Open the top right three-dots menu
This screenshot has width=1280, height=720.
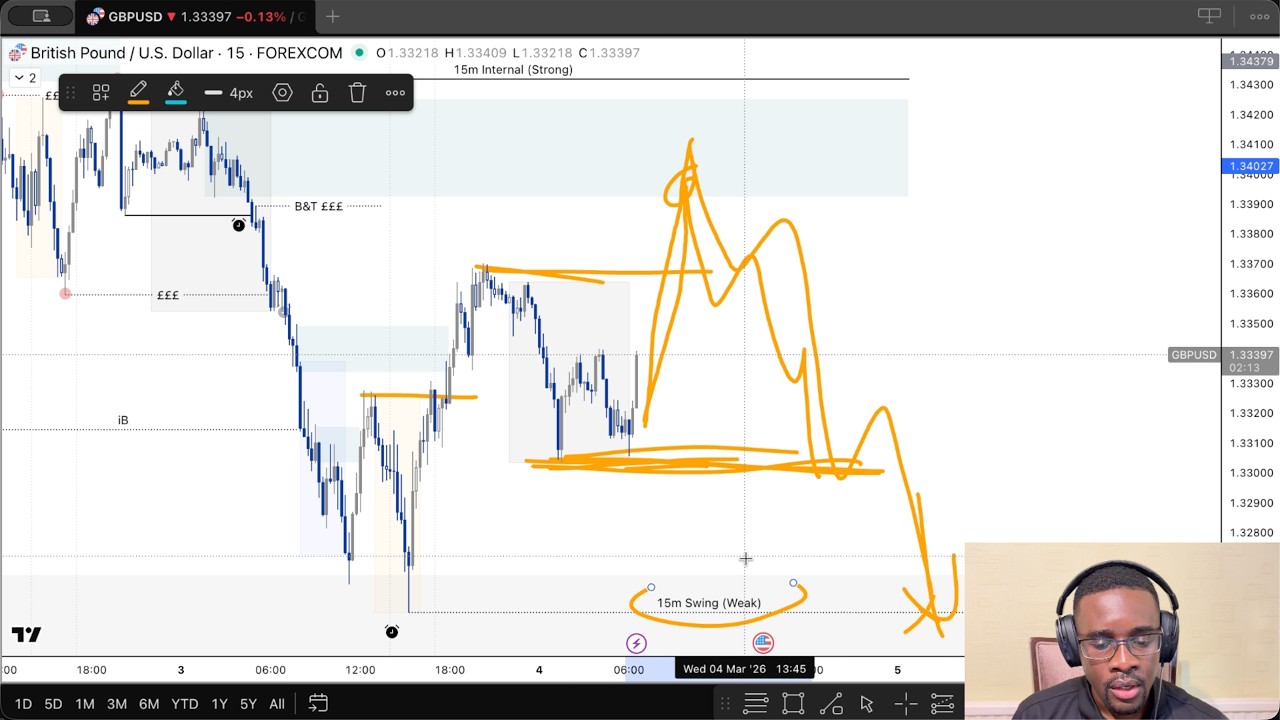[x=1259, y=16]
